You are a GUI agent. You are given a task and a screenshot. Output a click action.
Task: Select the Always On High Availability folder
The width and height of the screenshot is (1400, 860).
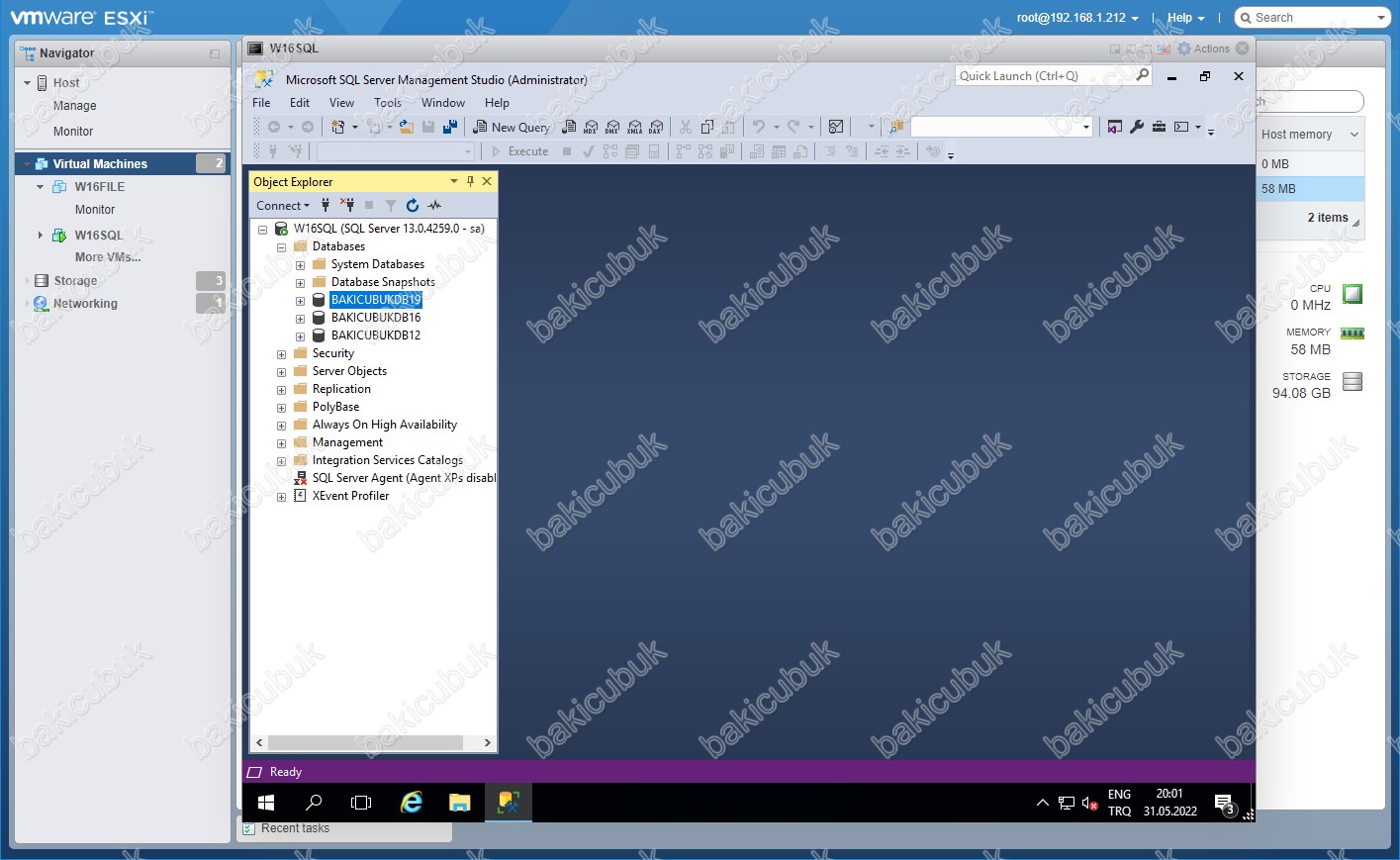tap(385, 425)
